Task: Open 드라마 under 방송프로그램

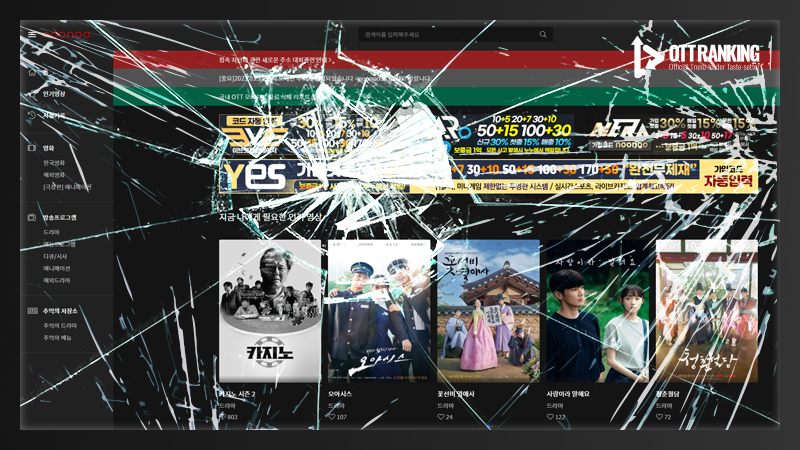Action: (x=52, y=232)
